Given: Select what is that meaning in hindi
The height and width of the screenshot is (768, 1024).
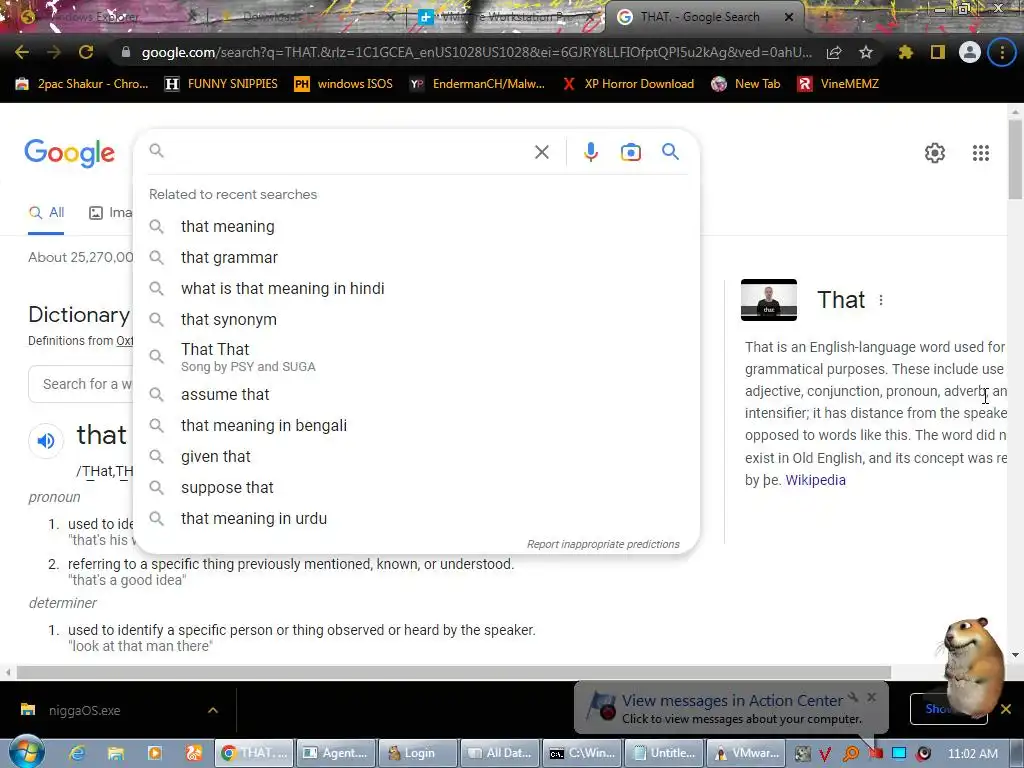Looking at the screenshot, I should click(x=416, y=289).
